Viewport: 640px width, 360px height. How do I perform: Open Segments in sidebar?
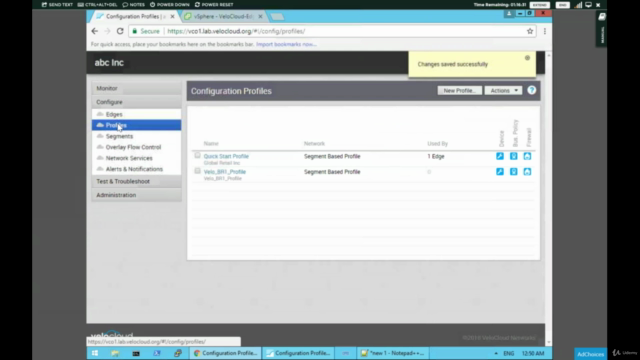pos(136,136)
